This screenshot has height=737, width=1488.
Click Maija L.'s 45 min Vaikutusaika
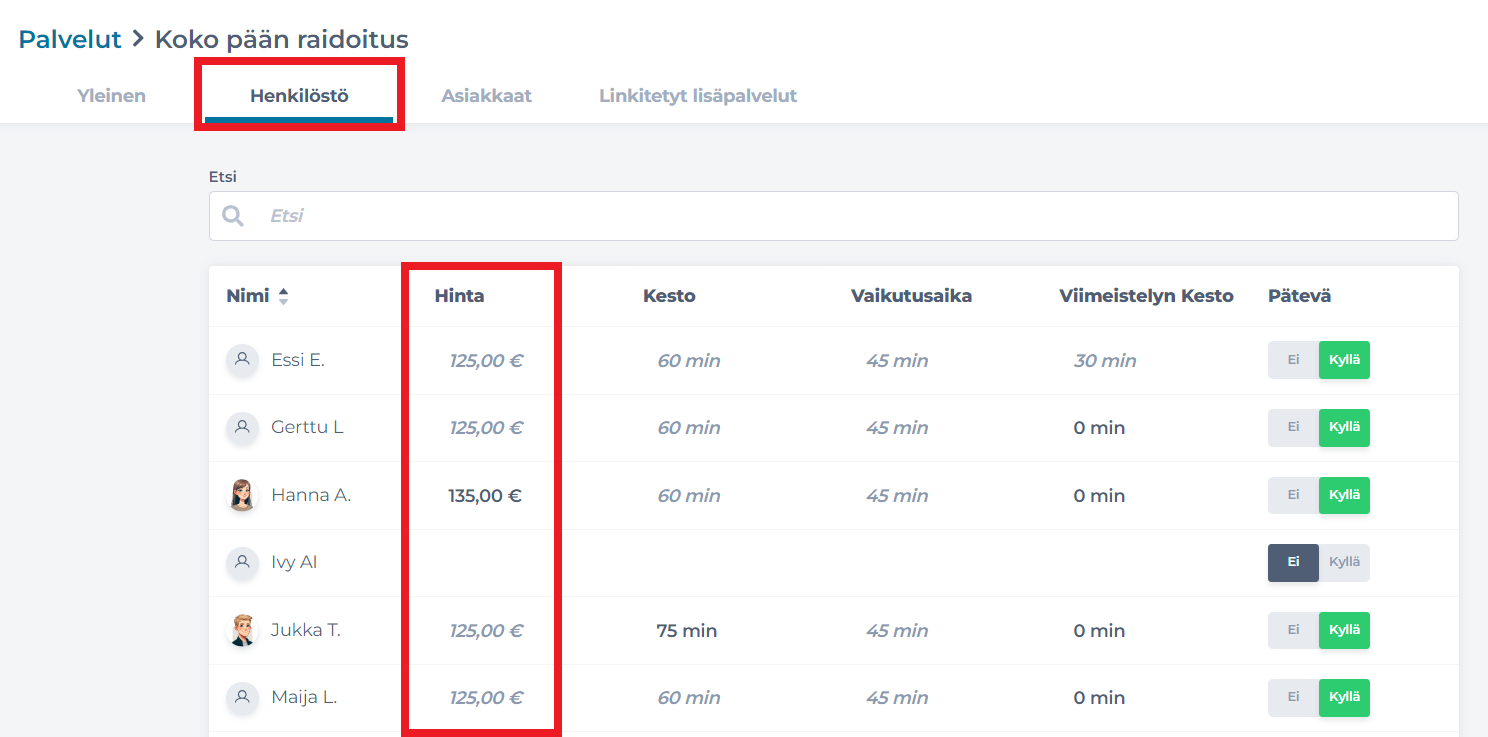click(897, 698)
